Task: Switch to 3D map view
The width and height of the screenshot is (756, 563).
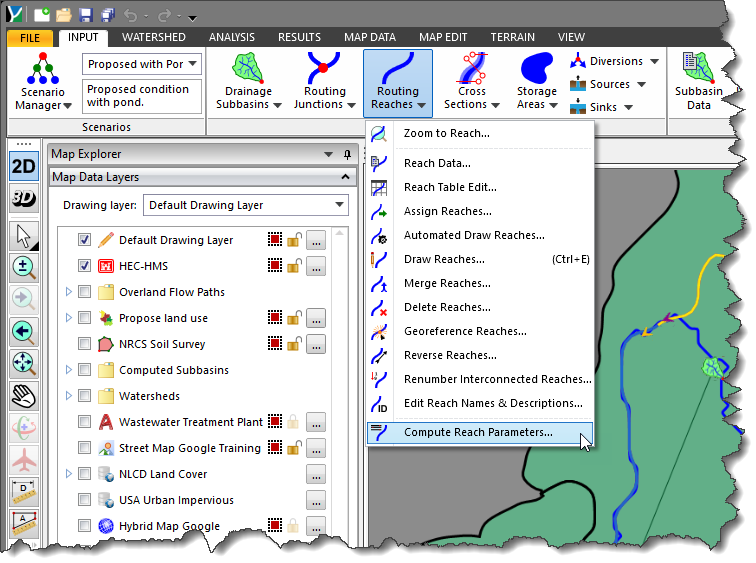Action: (x=24, y=198)
